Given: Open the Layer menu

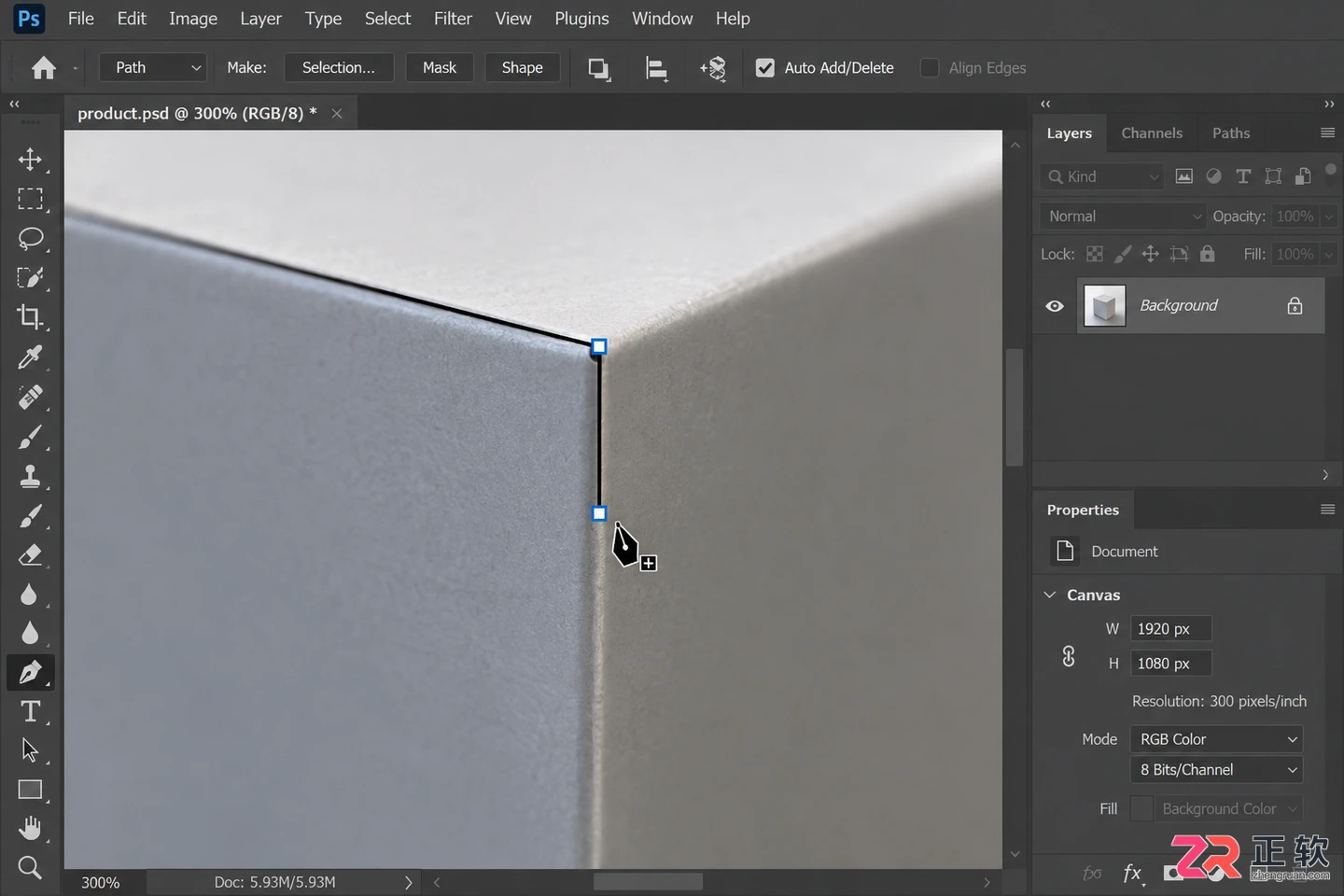Looking at the screenshot, I should pyautogui.click(x=260, y=19).
